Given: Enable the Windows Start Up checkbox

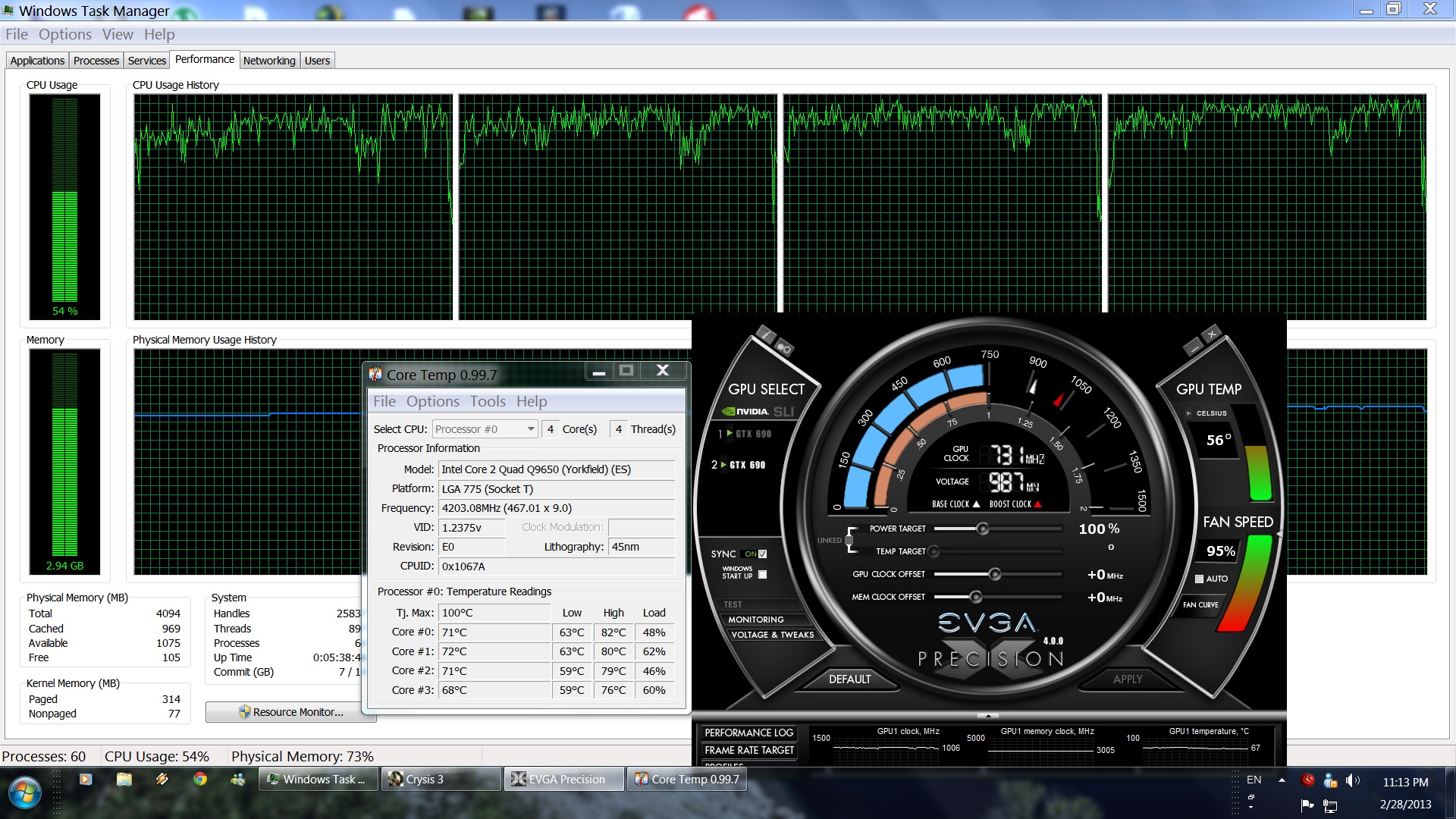Looking at the screenshot, I should pos(763,574).
